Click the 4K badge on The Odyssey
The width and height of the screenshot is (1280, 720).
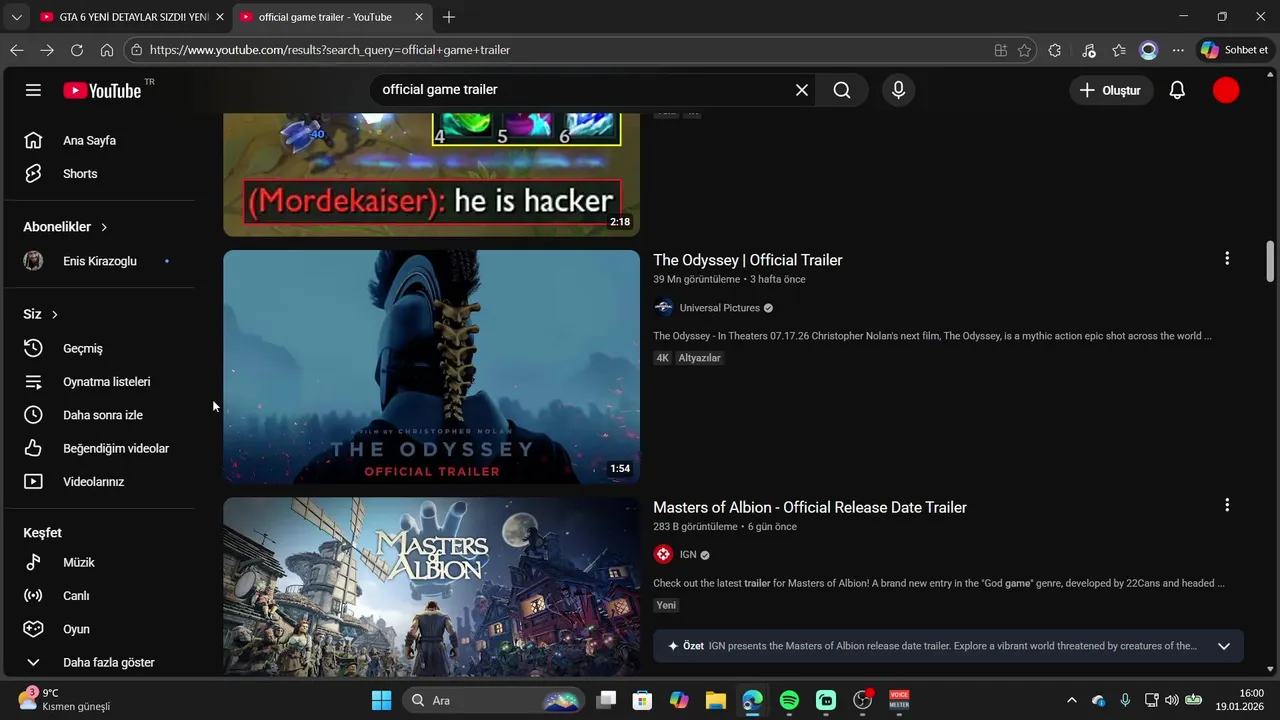662,358
